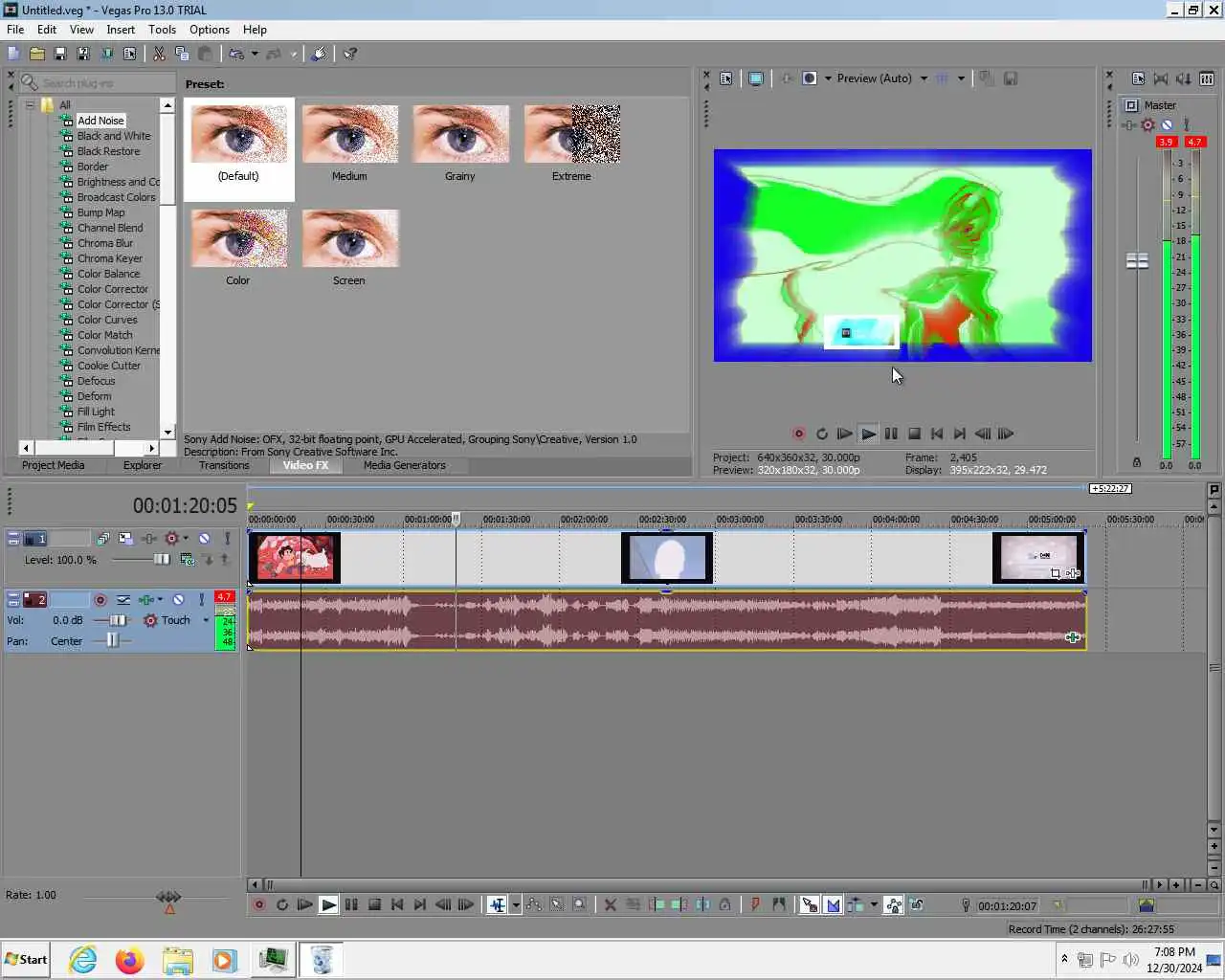Select the Color Curves plug-in
The image size is (1225, 980).
pyautogui.click(x=107, y=320)
